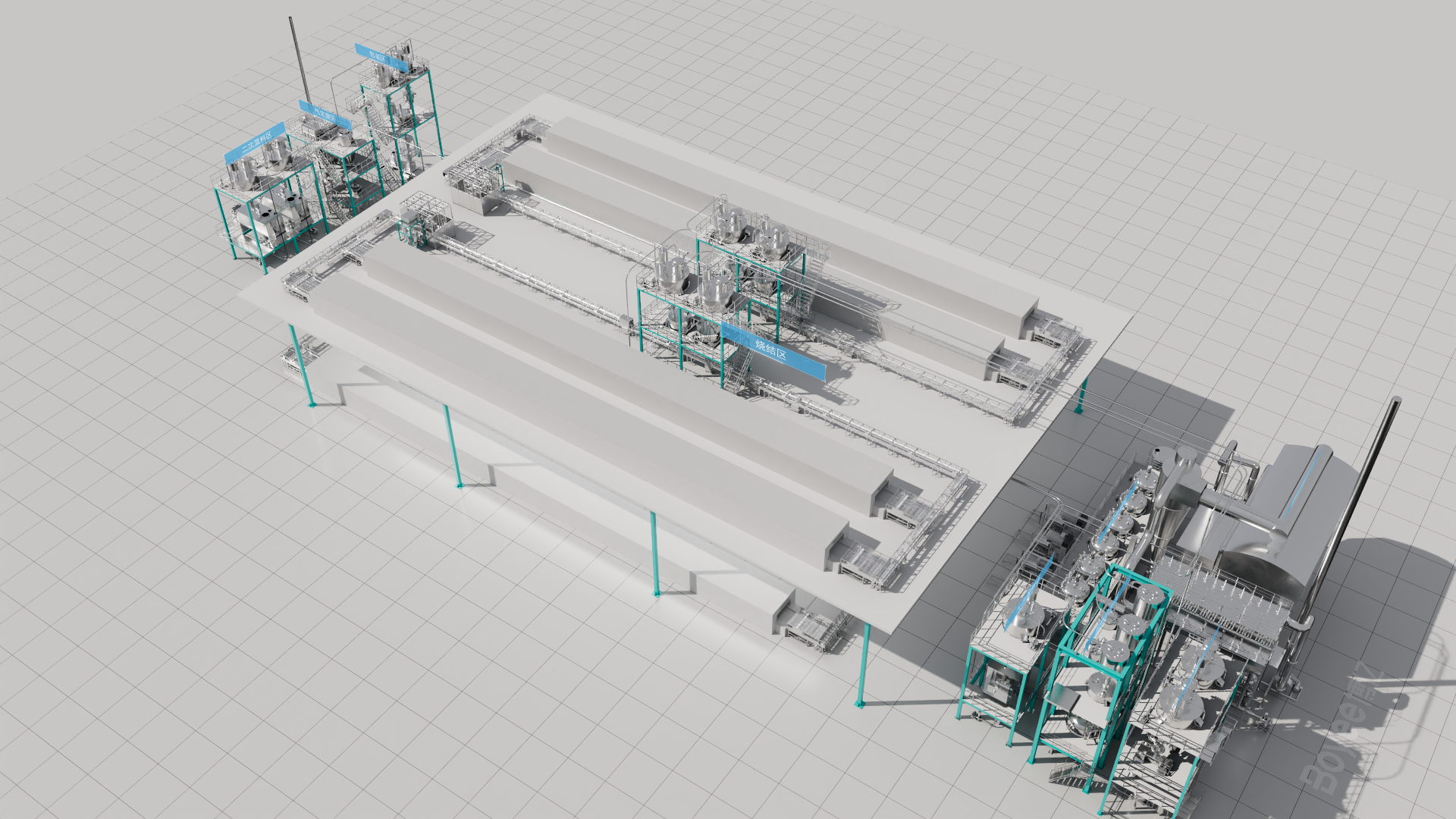Image resolution: width=1456 pixels, height=819 pixels.
Task: Open the 包装区 zone label
Action: 381,58
